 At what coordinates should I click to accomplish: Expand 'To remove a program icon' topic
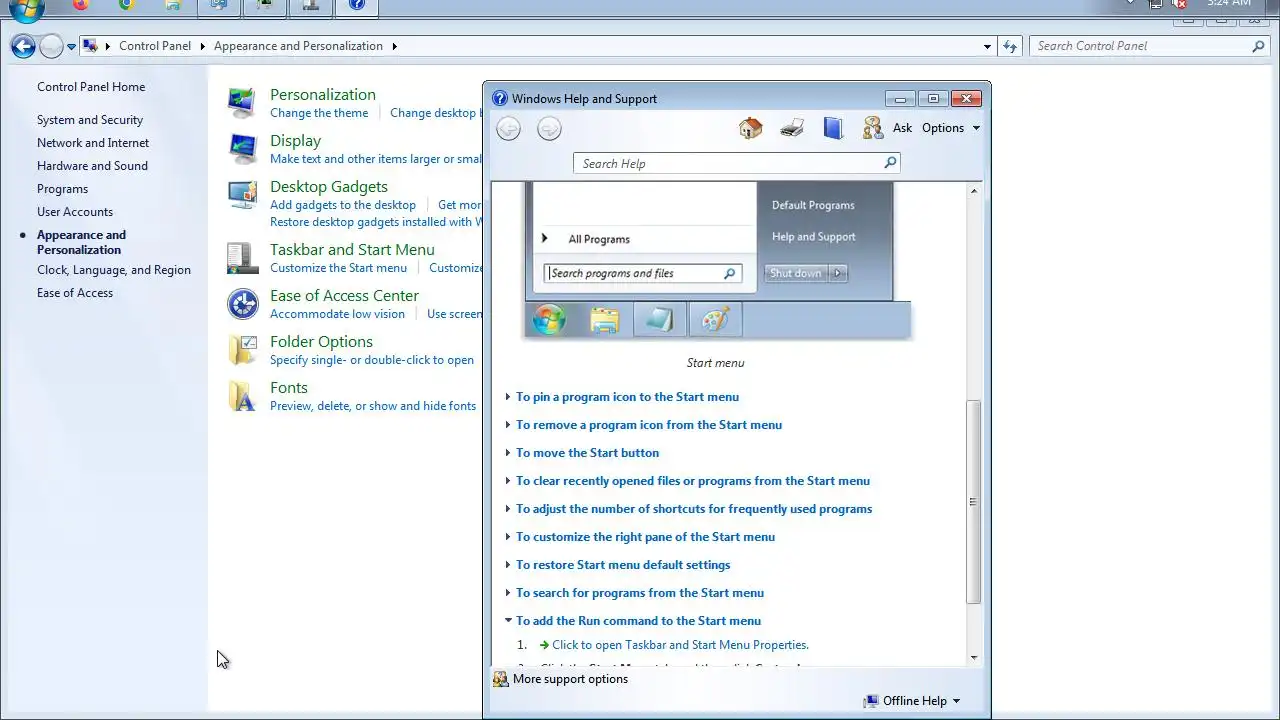tap(649, 425)
